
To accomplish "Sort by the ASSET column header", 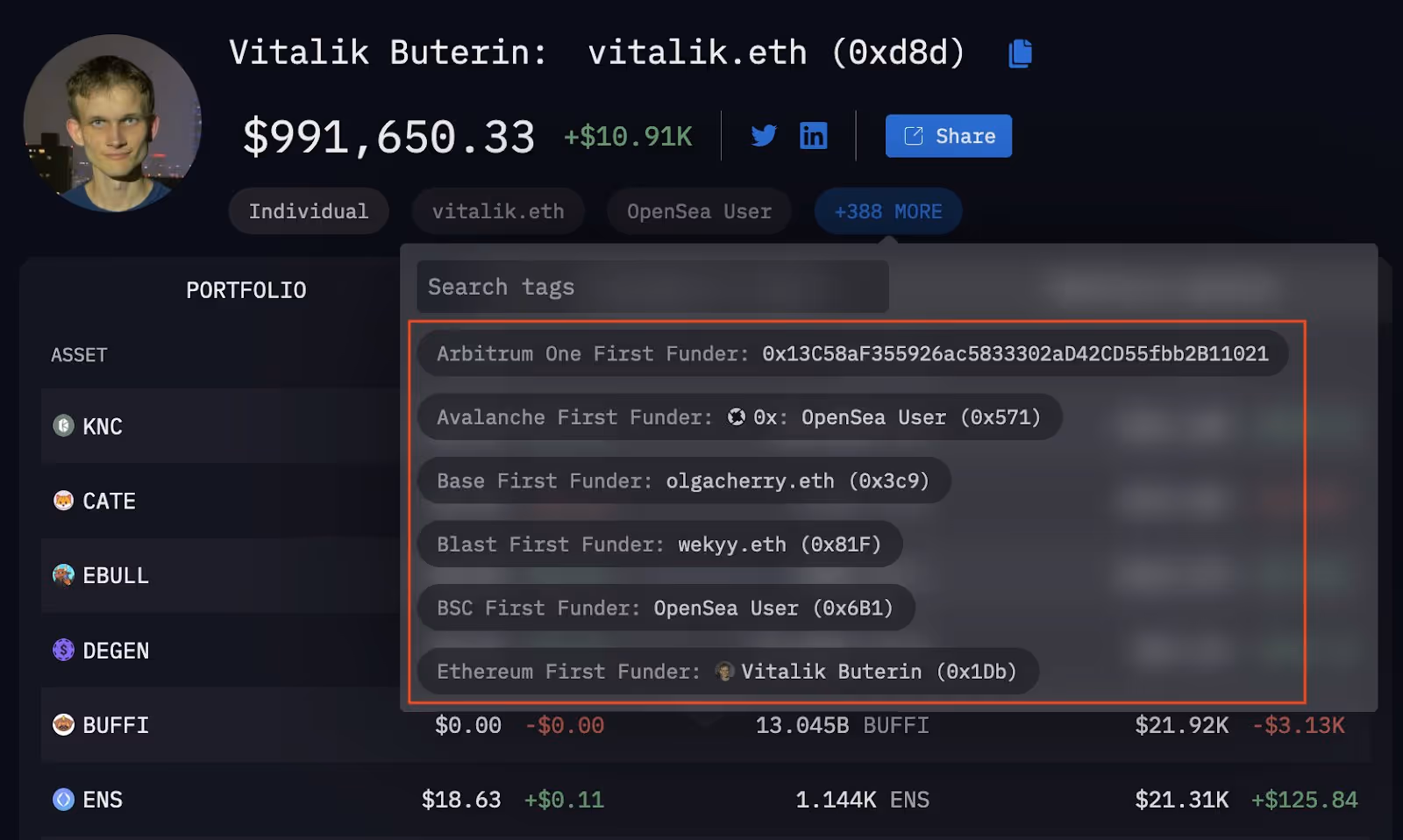I will [x=79, y=355].
